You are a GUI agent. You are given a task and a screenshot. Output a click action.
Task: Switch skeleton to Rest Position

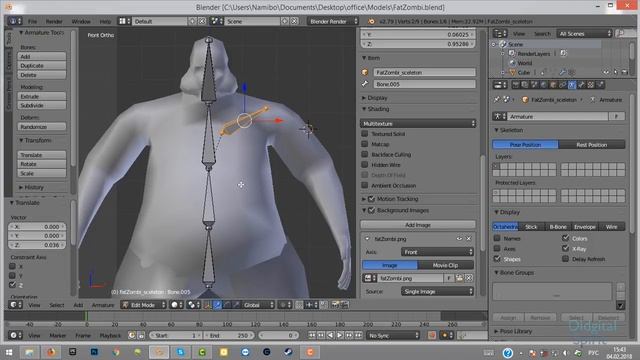[x=591, y=144]
